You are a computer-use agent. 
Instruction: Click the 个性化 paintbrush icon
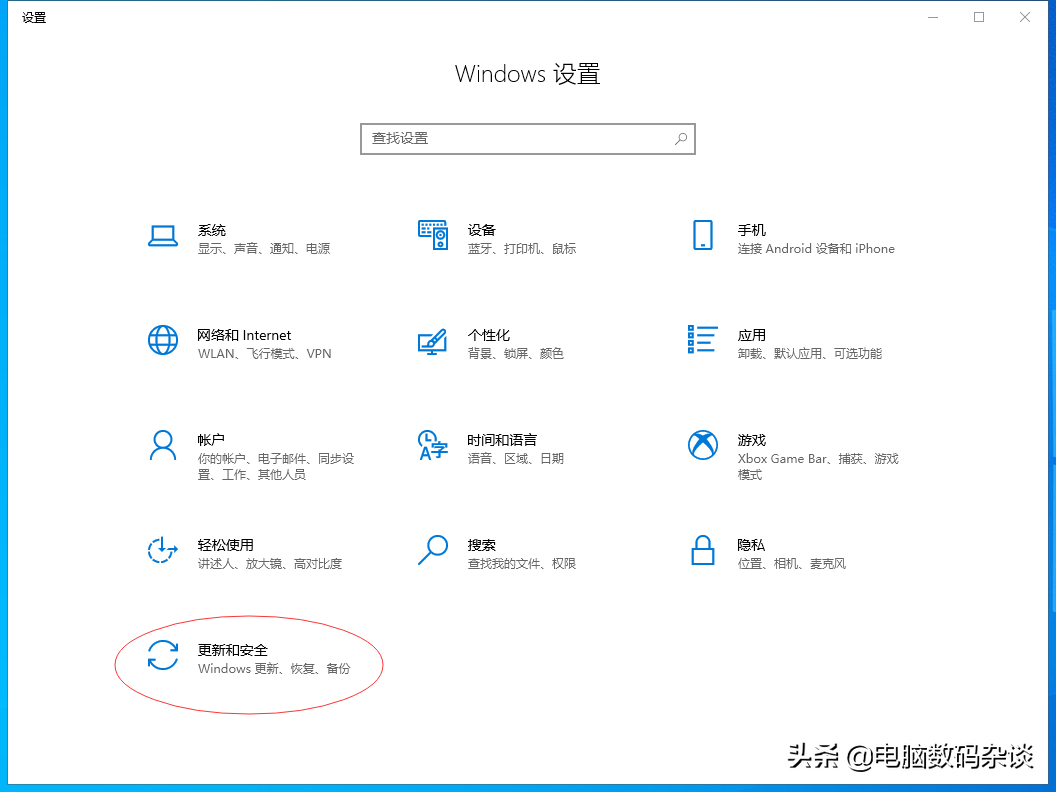[x=433, y=341]
